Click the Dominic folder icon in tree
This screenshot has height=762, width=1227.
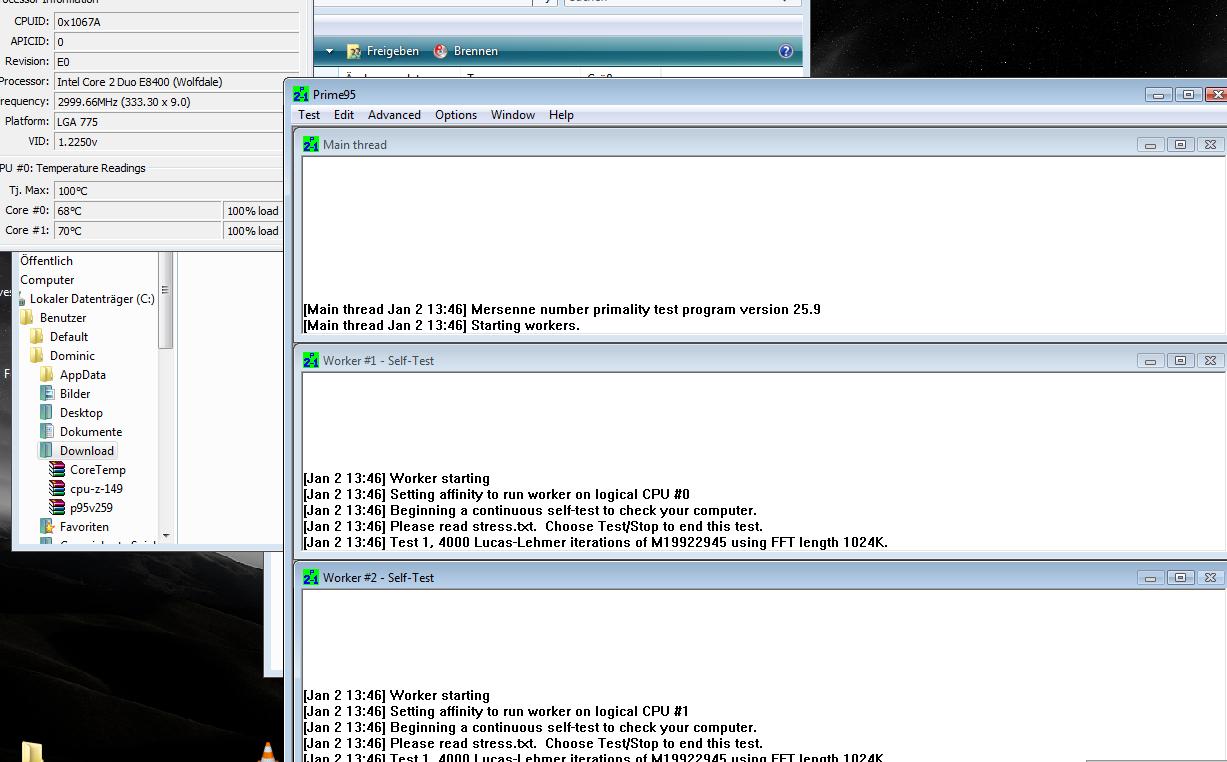(37, 355)
